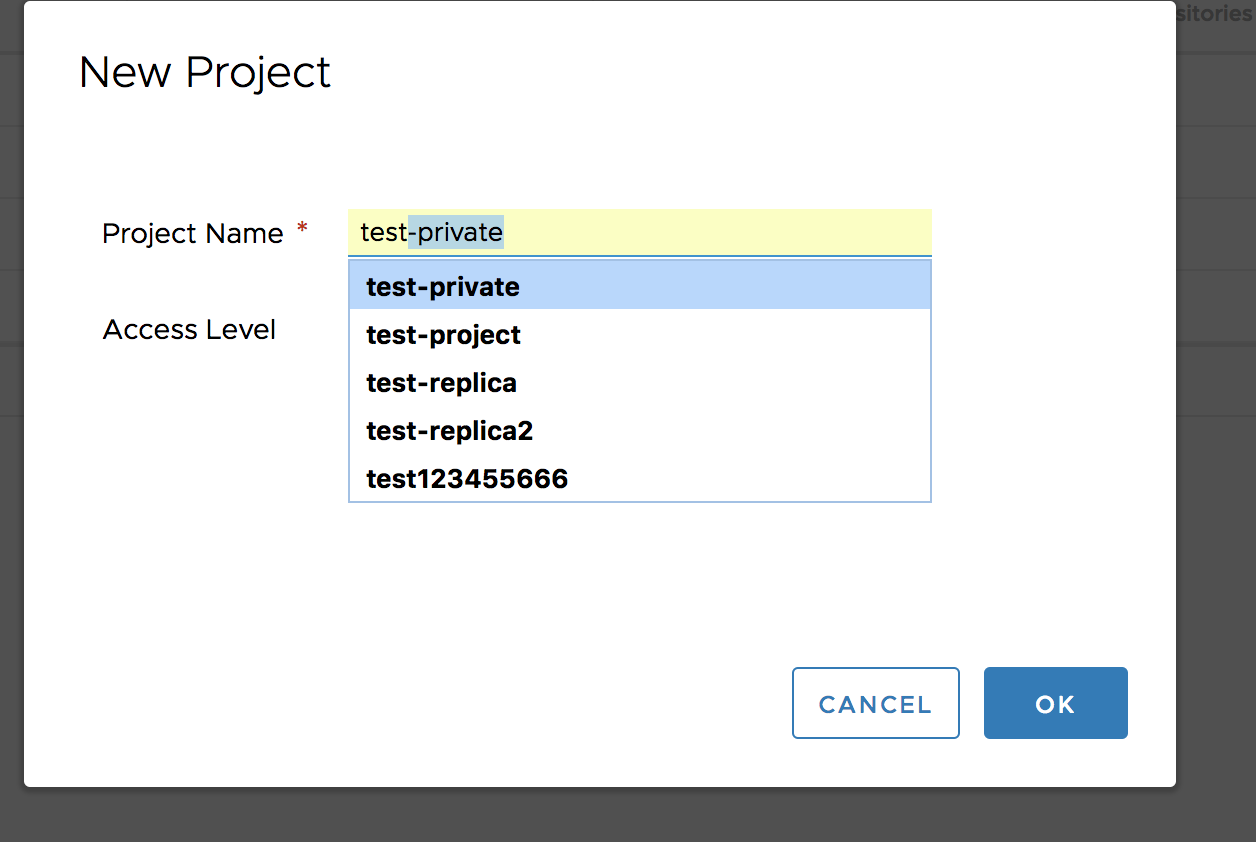The image size is (1256, 842).
Task: Select "test-private" from the suggestion list
Action: 442,287
